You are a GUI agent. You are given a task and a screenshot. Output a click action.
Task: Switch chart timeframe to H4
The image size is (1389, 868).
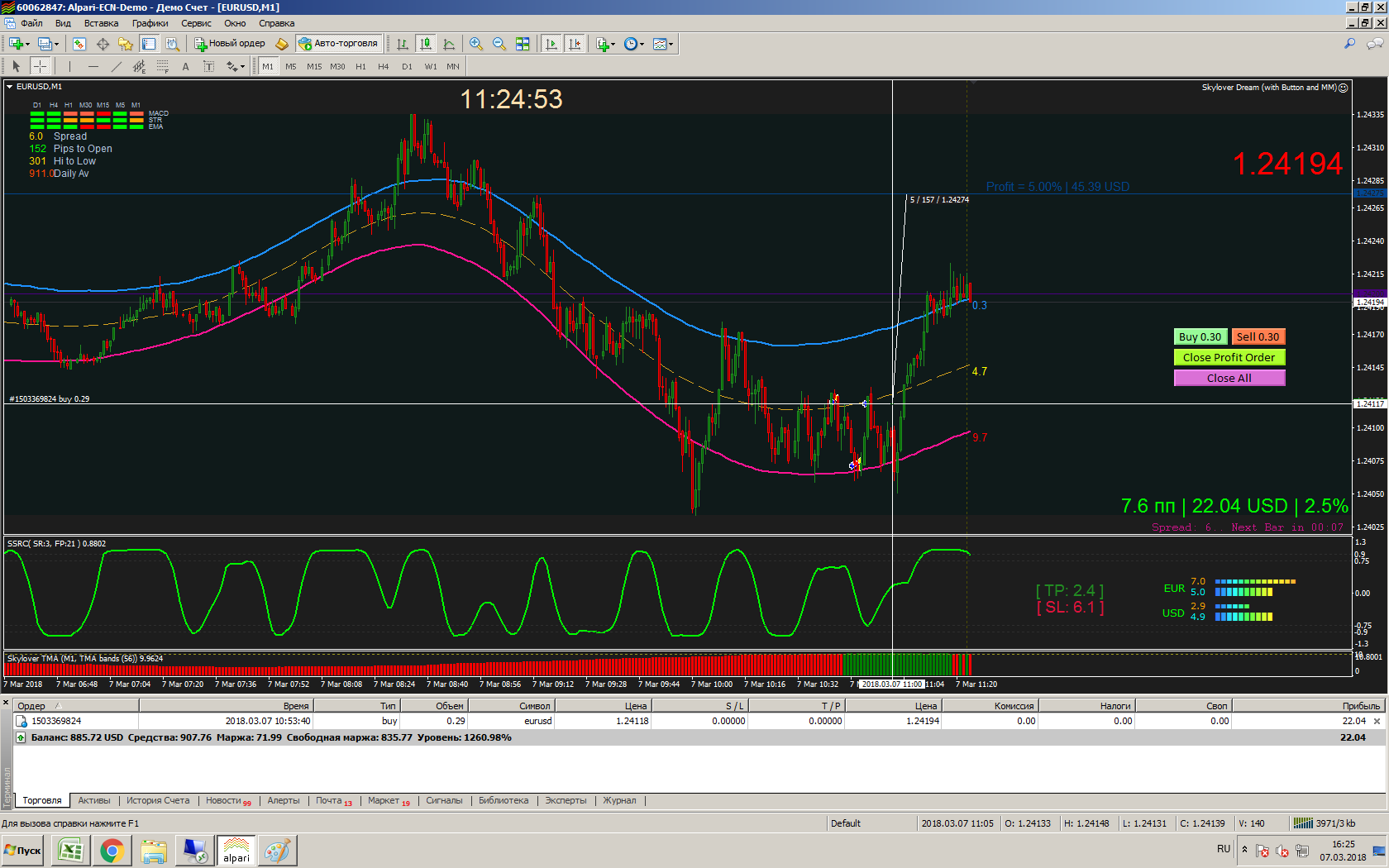click(x=384, y=66)
